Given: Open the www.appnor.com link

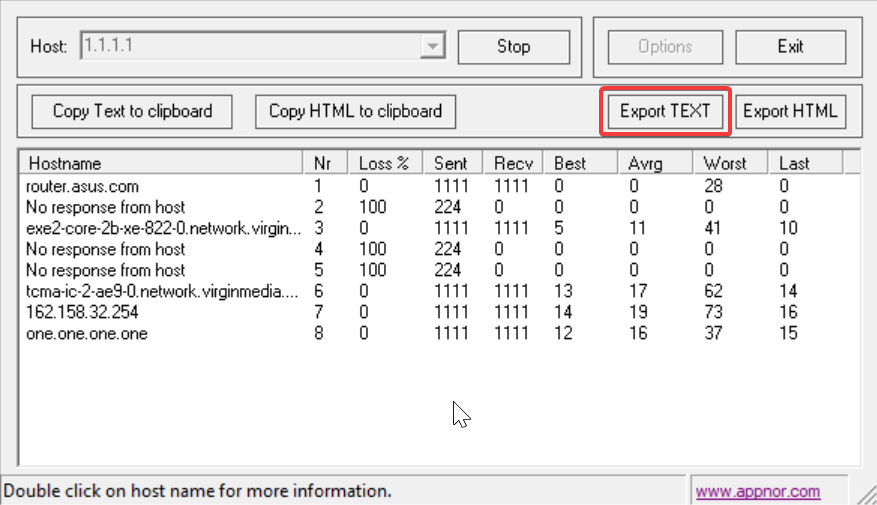Looking at the screenshot, I should (757, 491).
